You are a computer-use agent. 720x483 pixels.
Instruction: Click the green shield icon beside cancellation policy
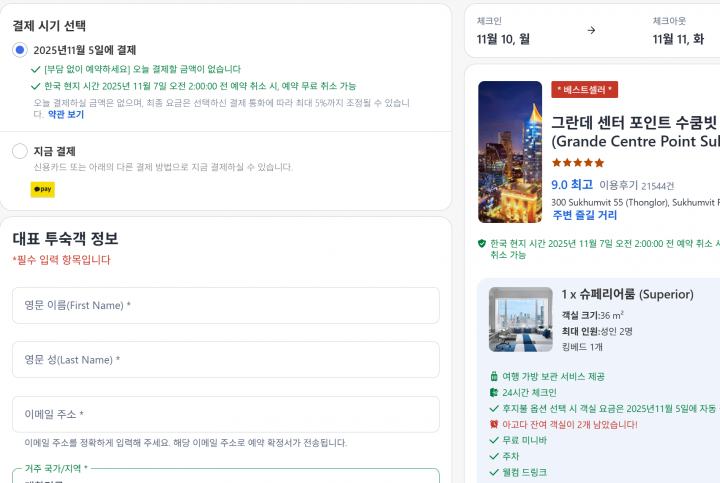click(x=482, y=243)
